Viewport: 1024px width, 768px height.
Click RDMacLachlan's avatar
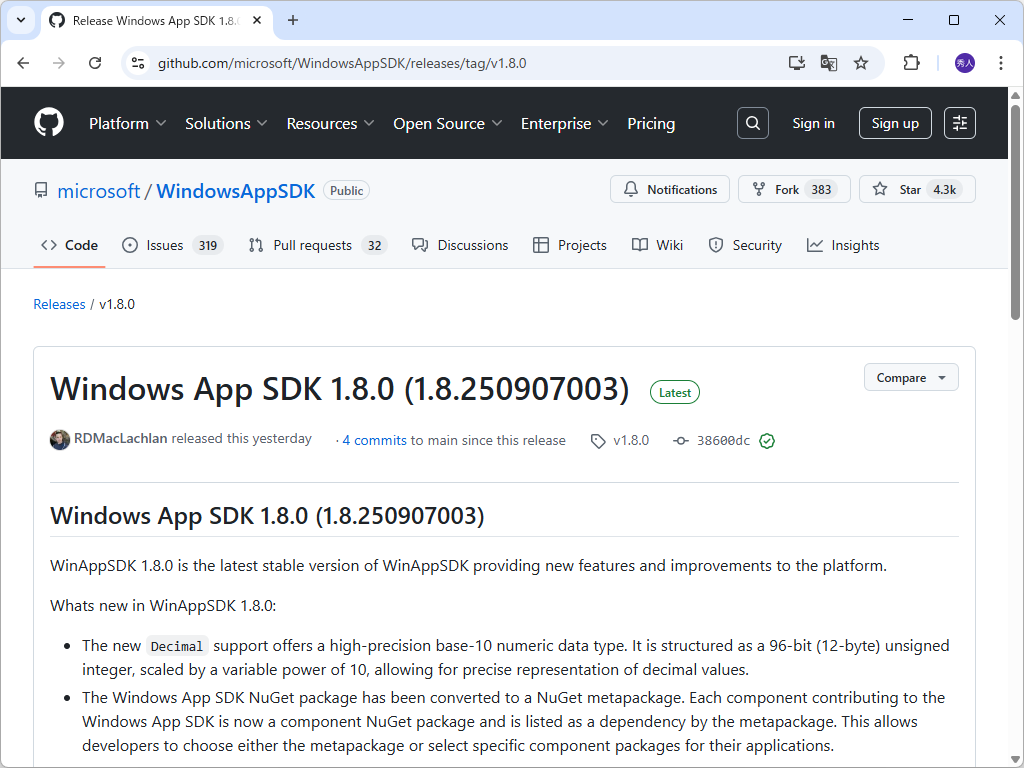59,439
